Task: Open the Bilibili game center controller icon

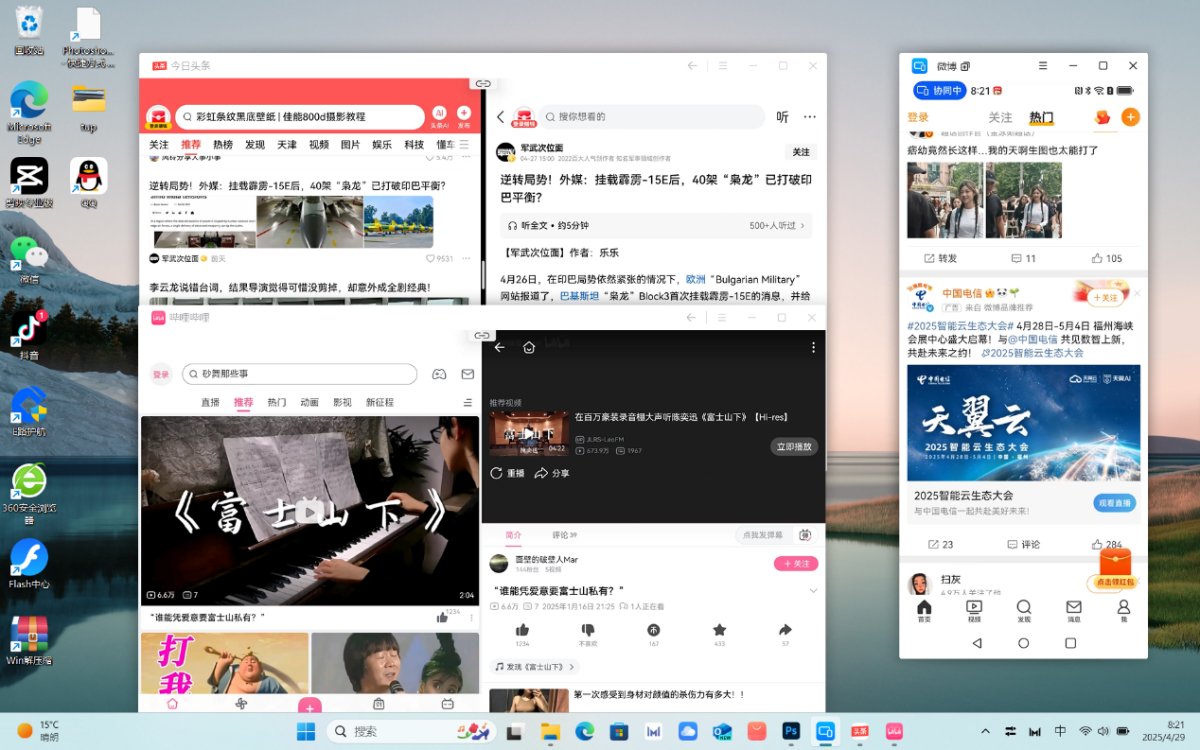Action: point(438,374)
